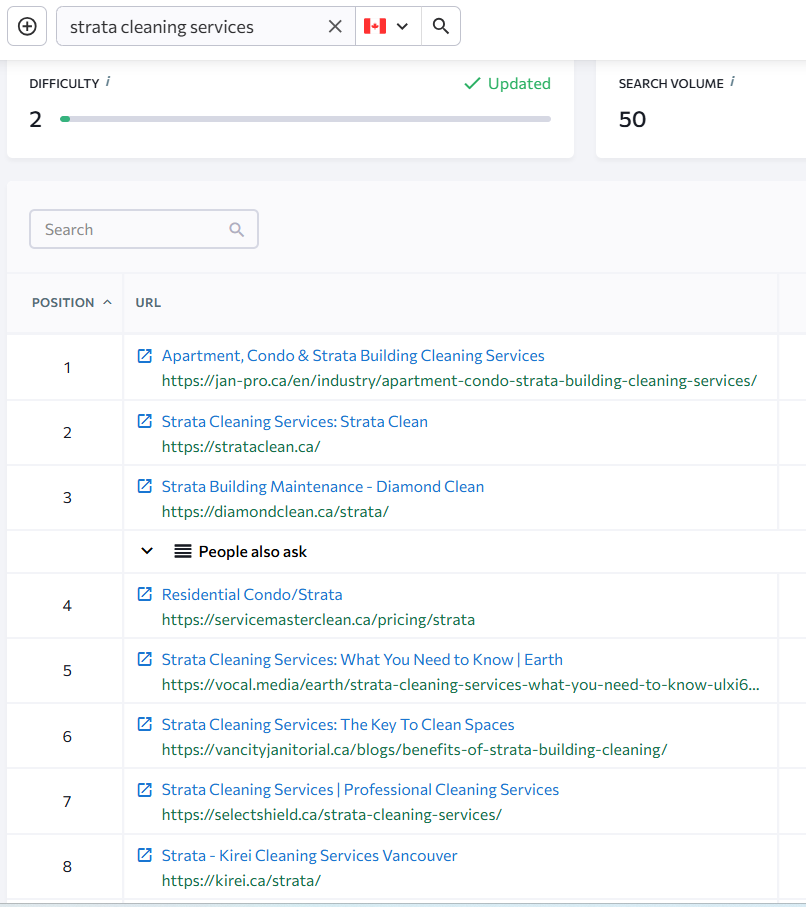This screenshot has width=806, height=907.
Task: Open external link icon for vancityjanitorial result
Action: coord(145,724)
